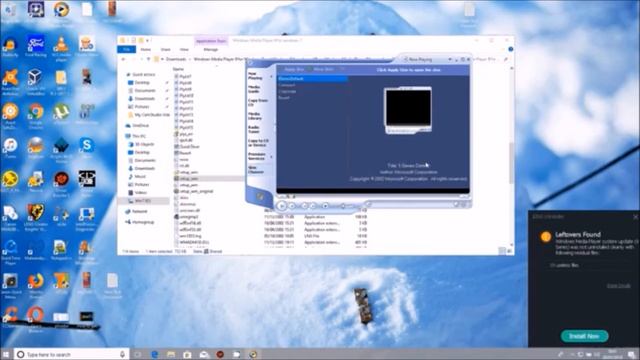
Task: Open Task View on taskbar
Action: click(138, 354)
